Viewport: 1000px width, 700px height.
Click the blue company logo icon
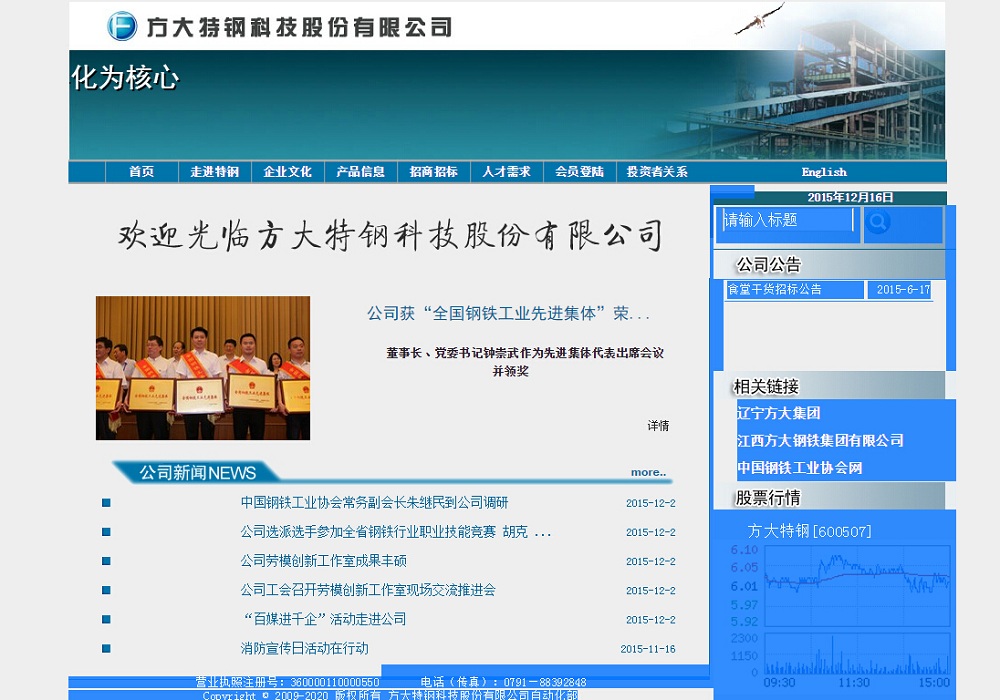click(x=122, y=26)
